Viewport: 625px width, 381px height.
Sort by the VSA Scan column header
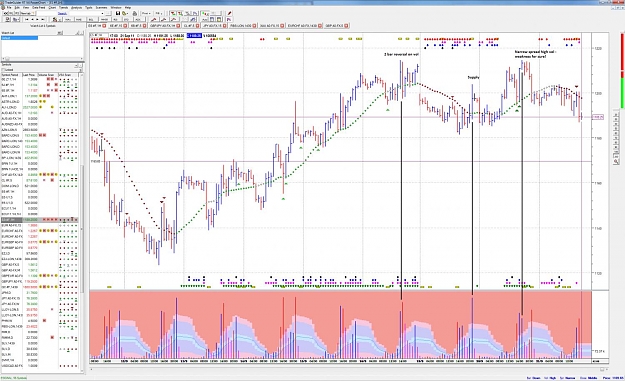coord(68,75)
